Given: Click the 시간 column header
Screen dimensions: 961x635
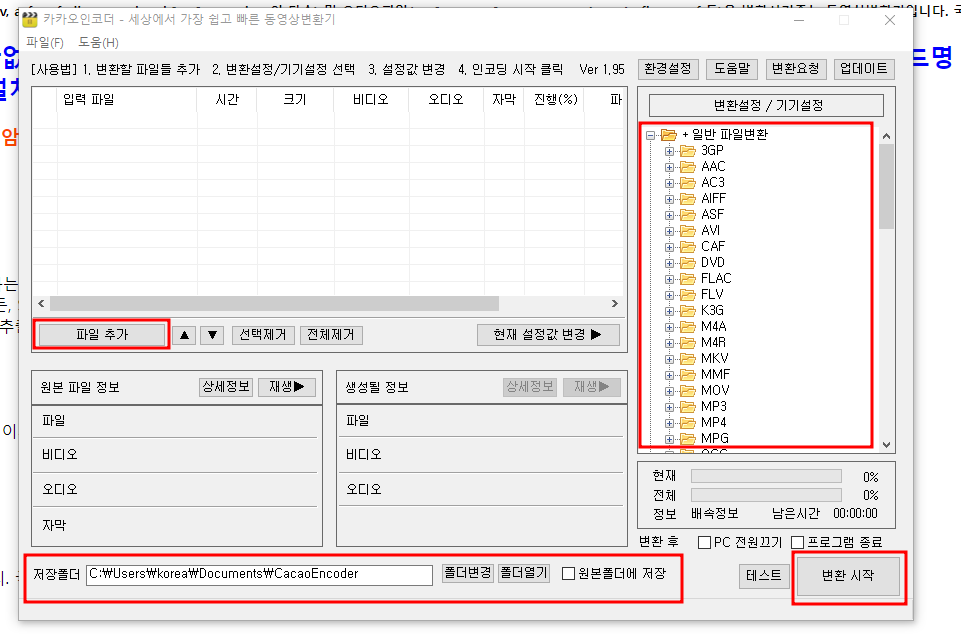Looking at the screenshot, I should click(x=227, y=100).
